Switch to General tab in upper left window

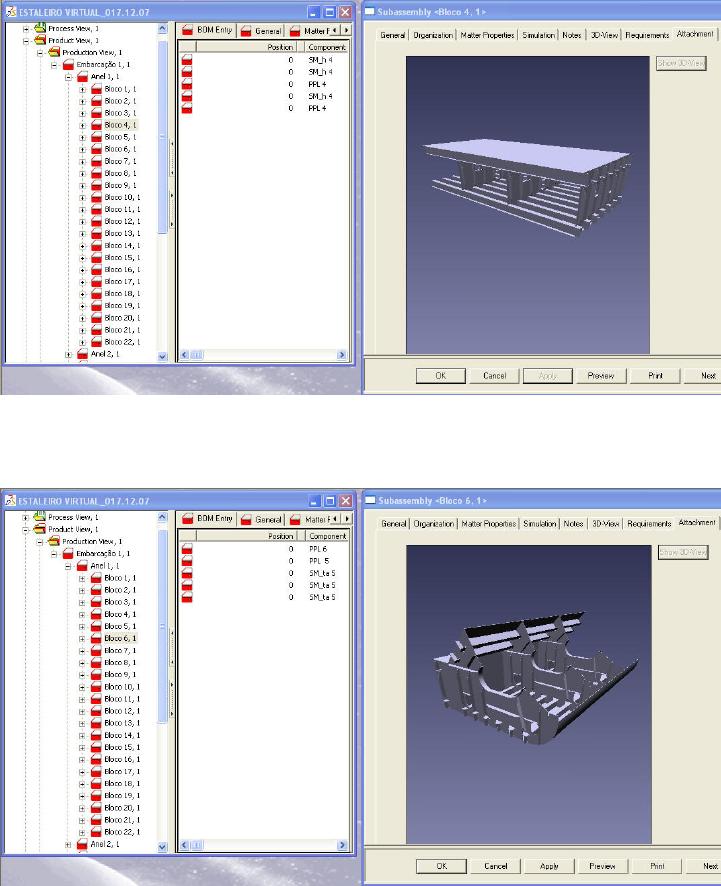coord(267,31)
